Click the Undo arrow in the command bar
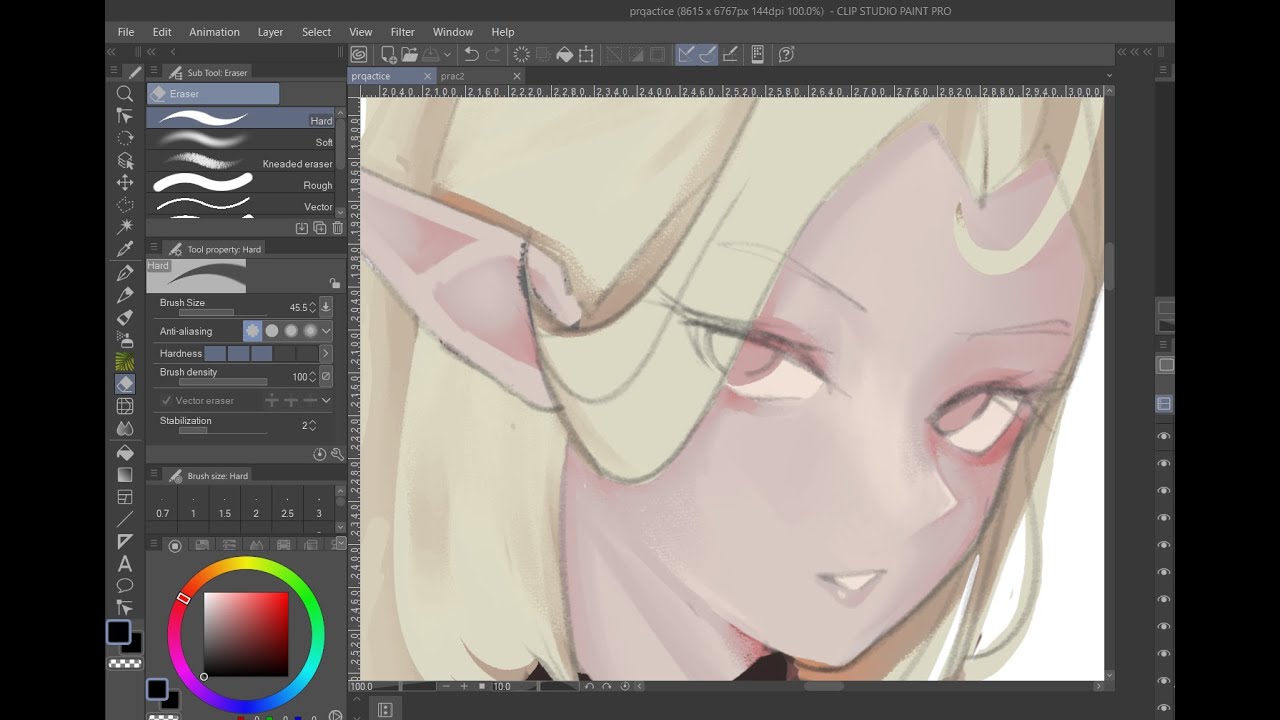The height and width of the screenshot is (720, 1280). pyautogui.click(x=472, y=55)
